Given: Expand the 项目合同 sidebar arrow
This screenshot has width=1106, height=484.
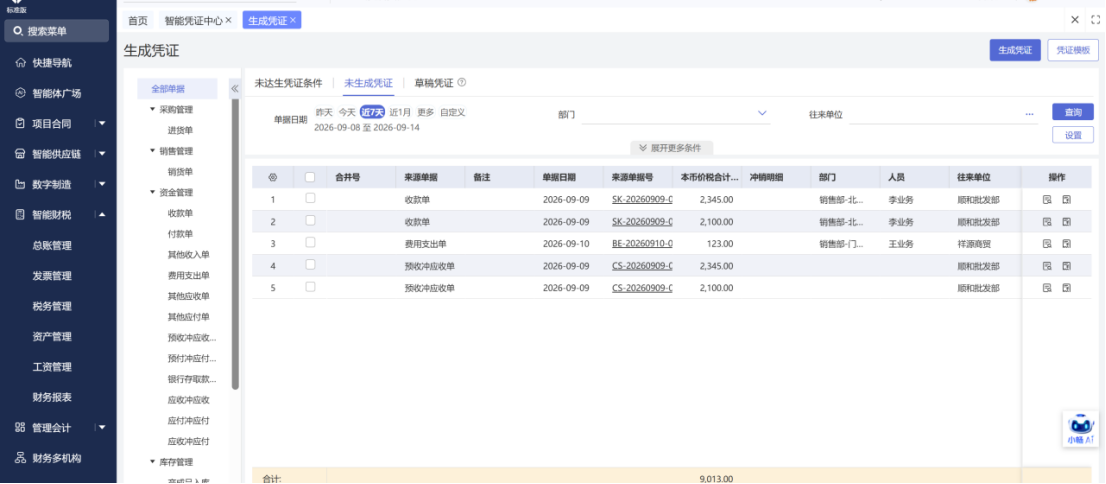Looking at the screenshot, I should pos(102,123).
